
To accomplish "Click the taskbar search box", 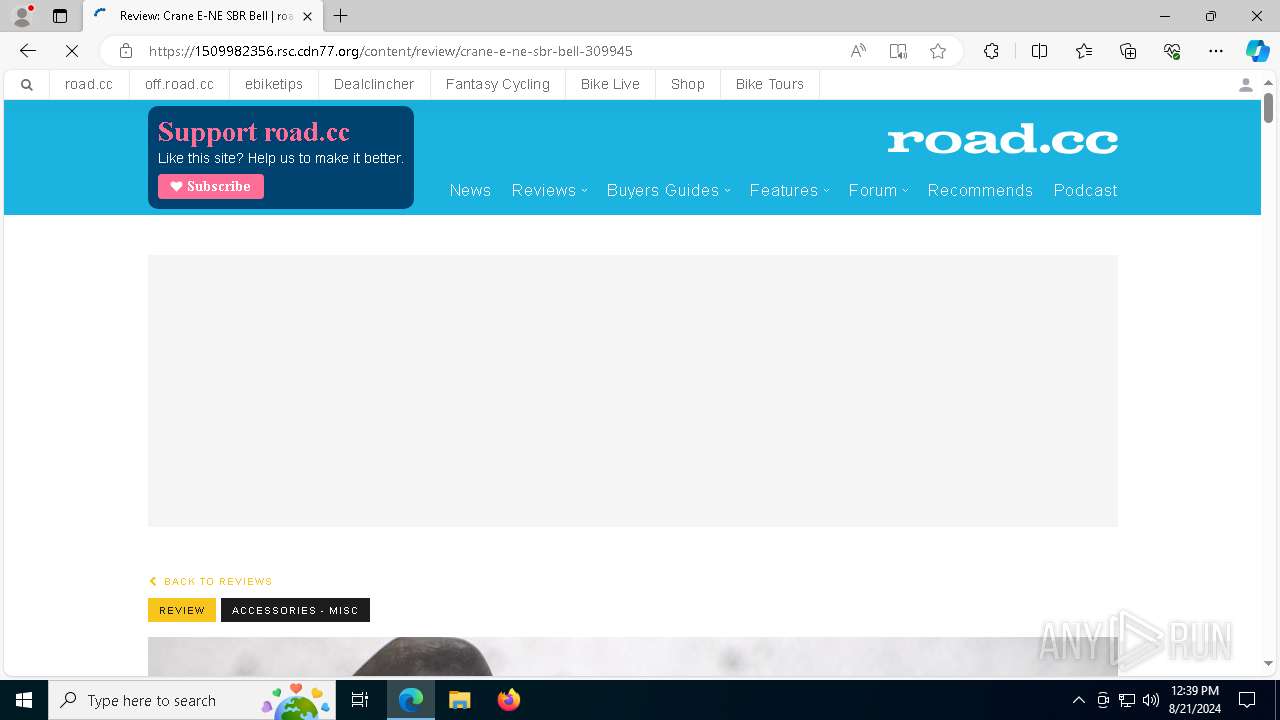I will [x=193, y=700].
